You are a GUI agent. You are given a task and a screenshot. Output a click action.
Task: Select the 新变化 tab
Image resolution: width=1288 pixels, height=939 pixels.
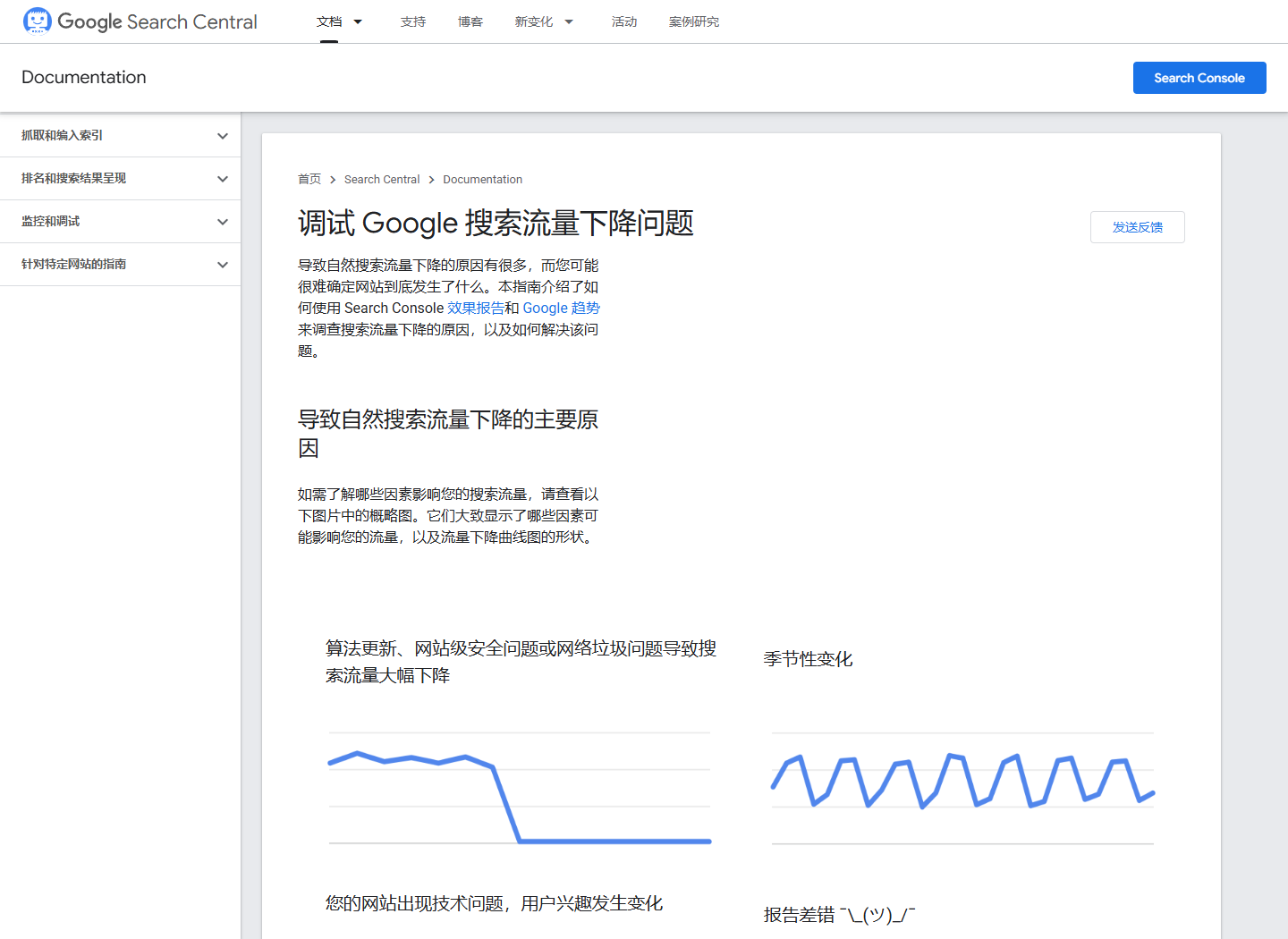tap(534, 21)
